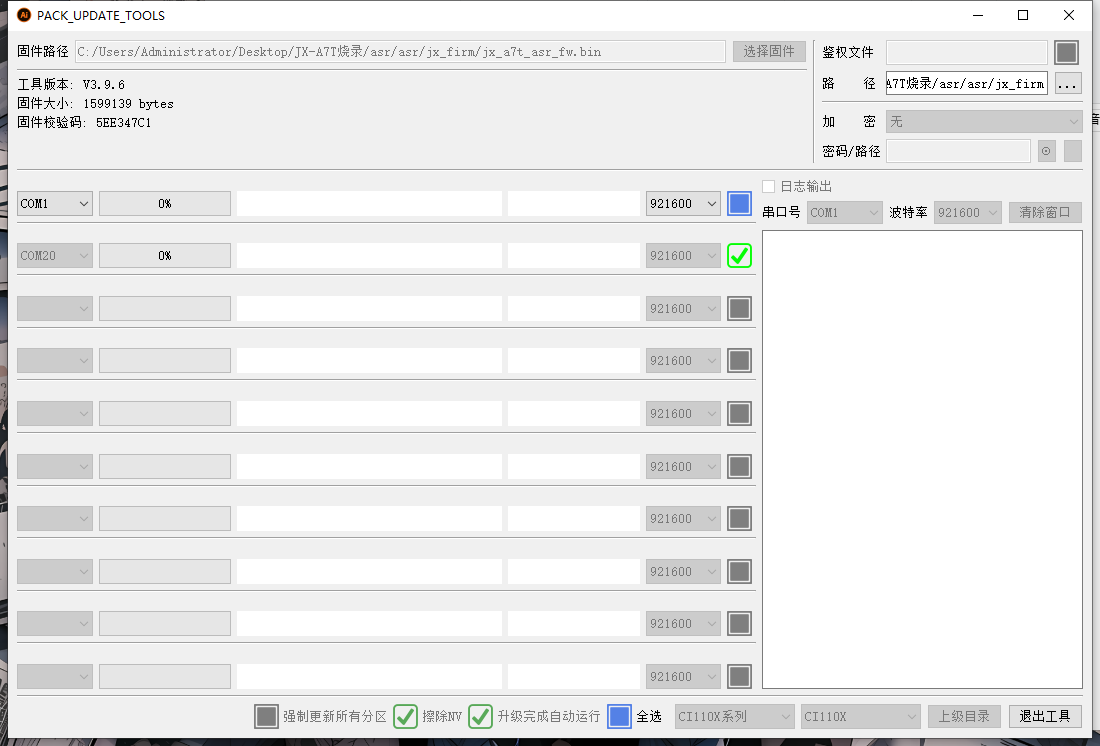The height and width of the screenshot is (746, 1100).
Task: Open the COM1 port dropdown in the first row
Action: [54, 203]
